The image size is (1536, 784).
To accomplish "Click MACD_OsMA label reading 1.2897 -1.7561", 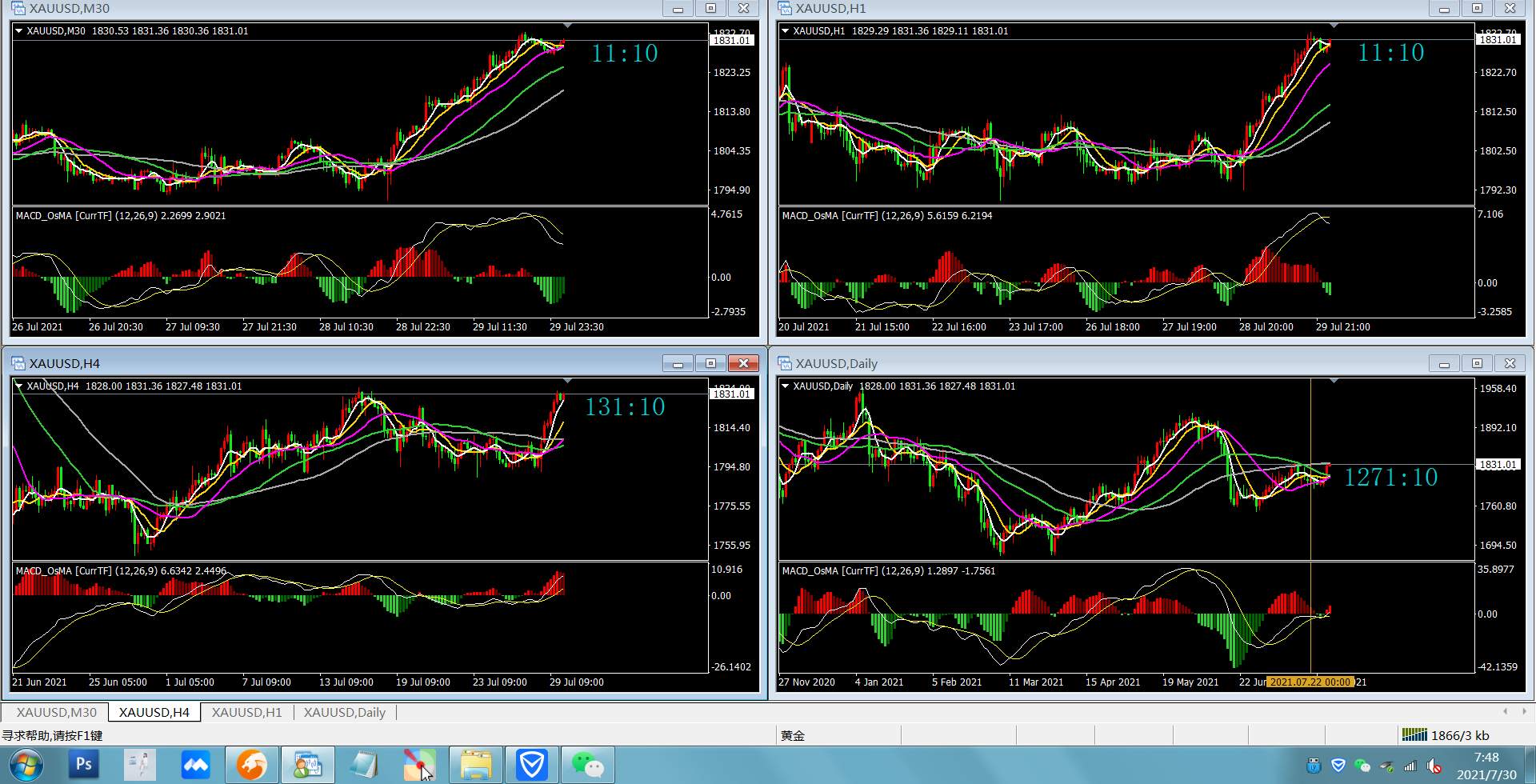I will pos(889,570).
